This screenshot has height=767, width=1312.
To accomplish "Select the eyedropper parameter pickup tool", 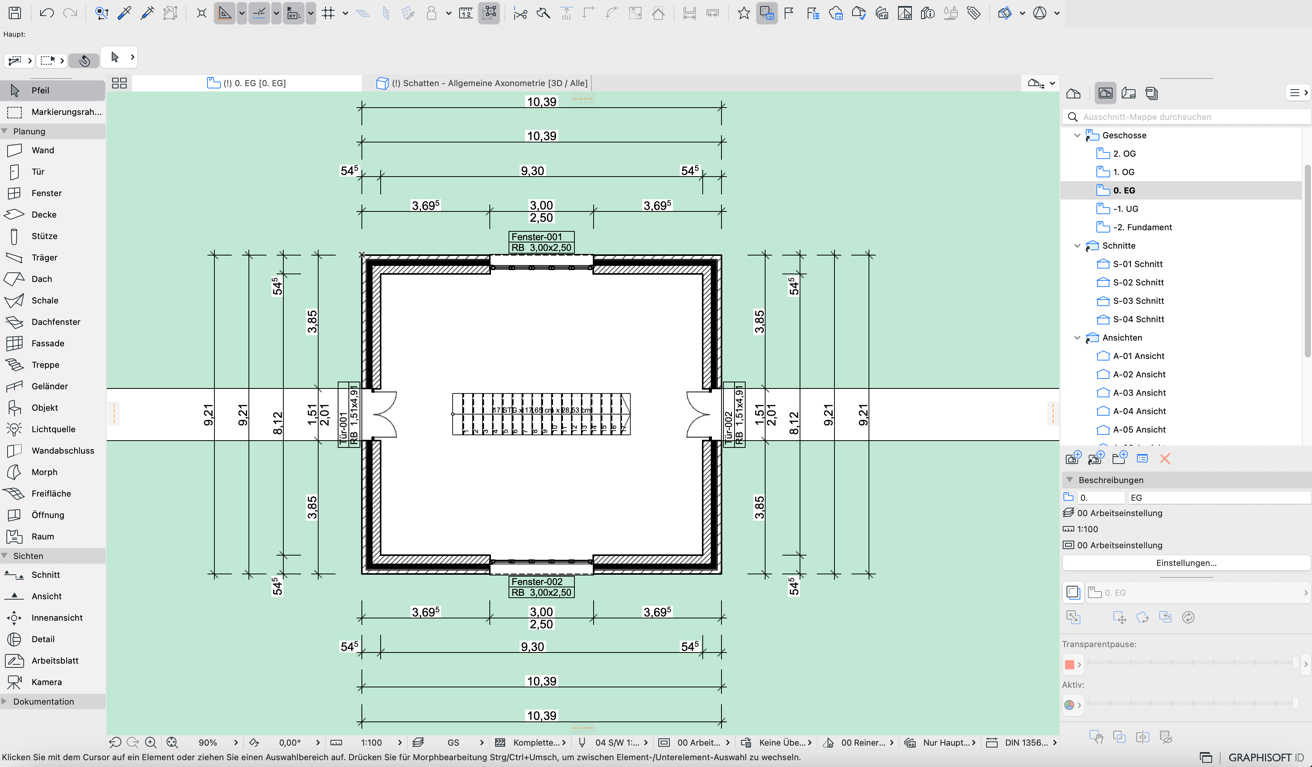I will click(124, 13).
